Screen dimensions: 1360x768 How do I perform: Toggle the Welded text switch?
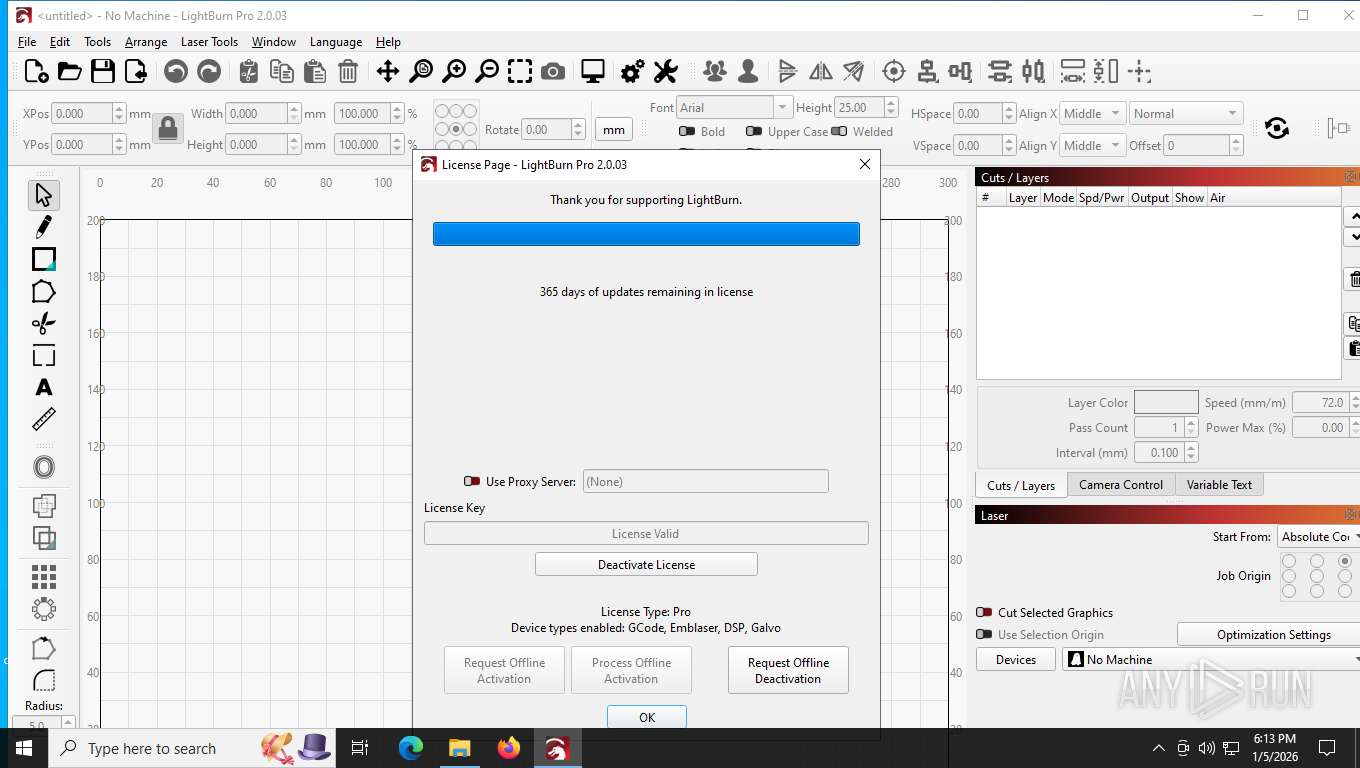[x=839, y=131]
